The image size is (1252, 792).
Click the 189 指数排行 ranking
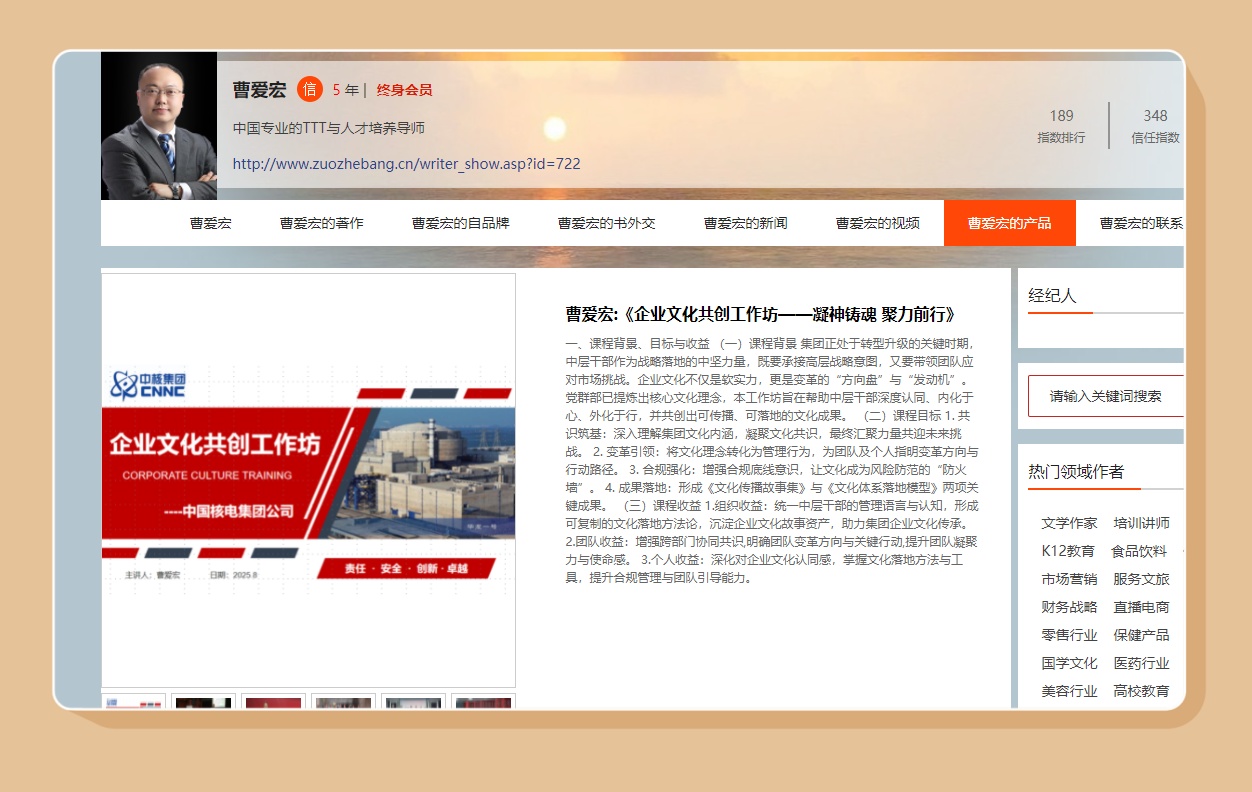click(1061, 126)
